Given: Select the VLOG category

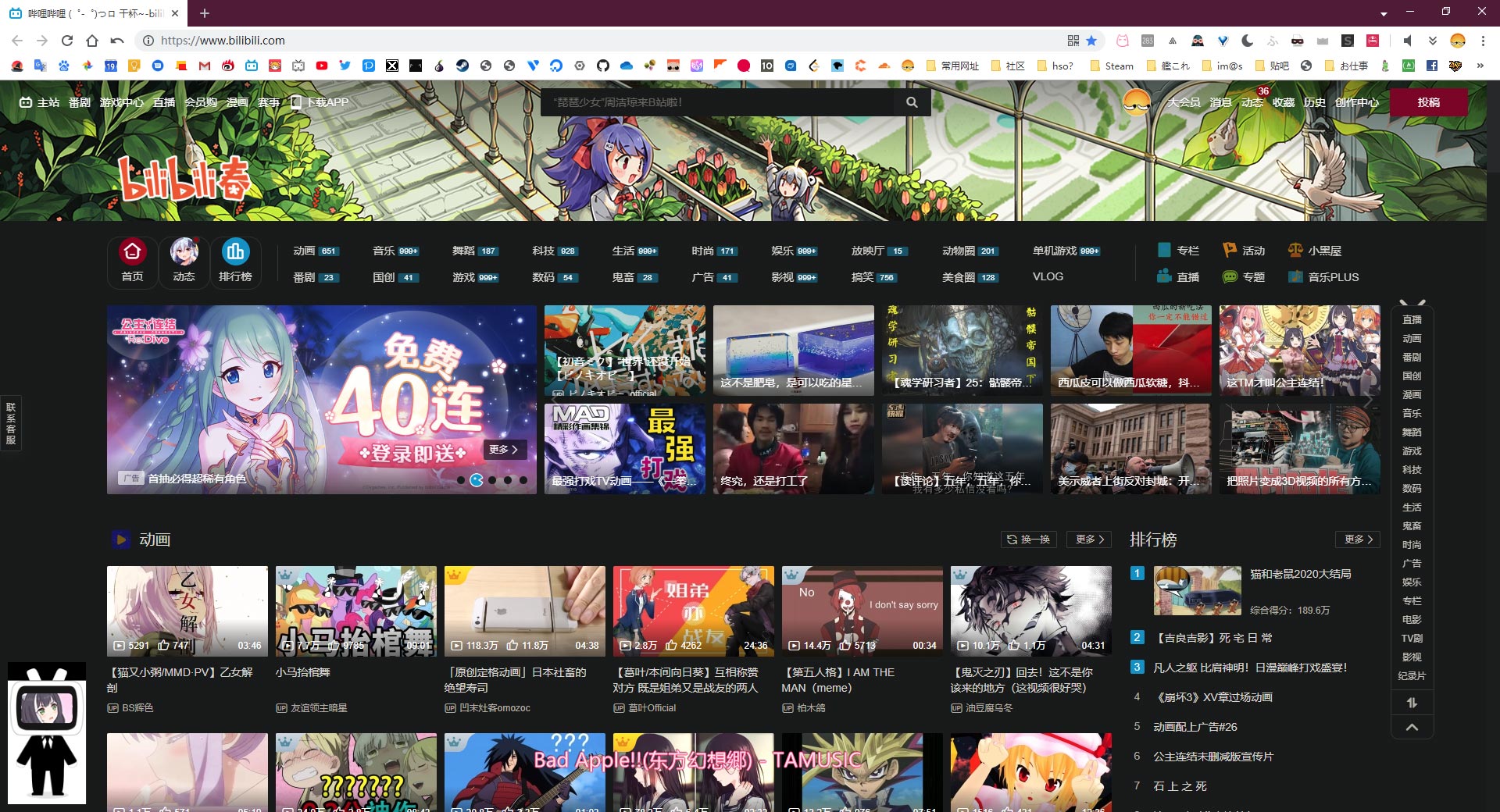Looking at the screenshot, I should click(1048, 276).
